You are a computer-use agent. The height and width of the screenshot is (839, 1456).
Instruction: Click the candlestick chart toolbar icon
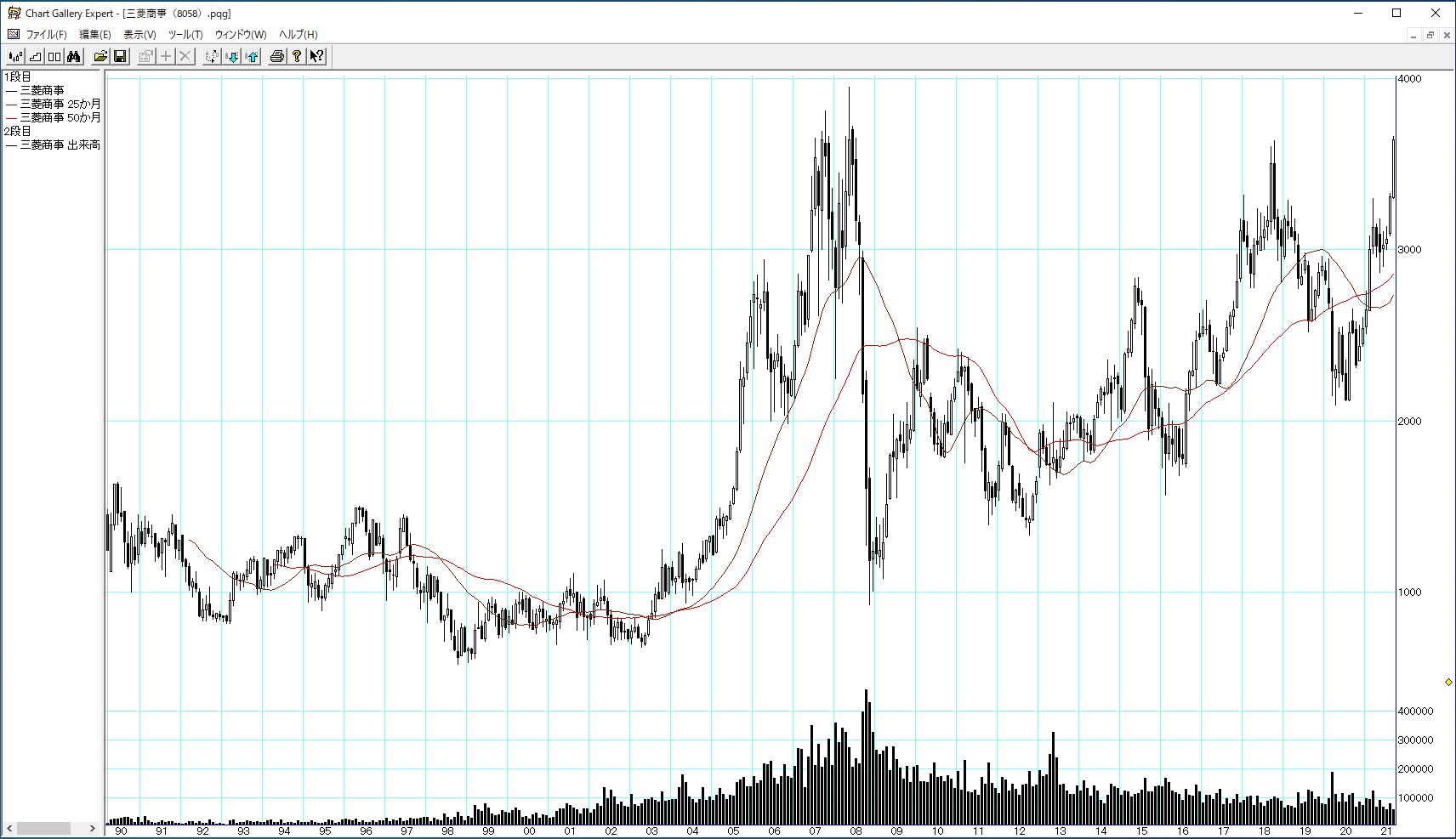pyautogui.click(x=15, y=57)
